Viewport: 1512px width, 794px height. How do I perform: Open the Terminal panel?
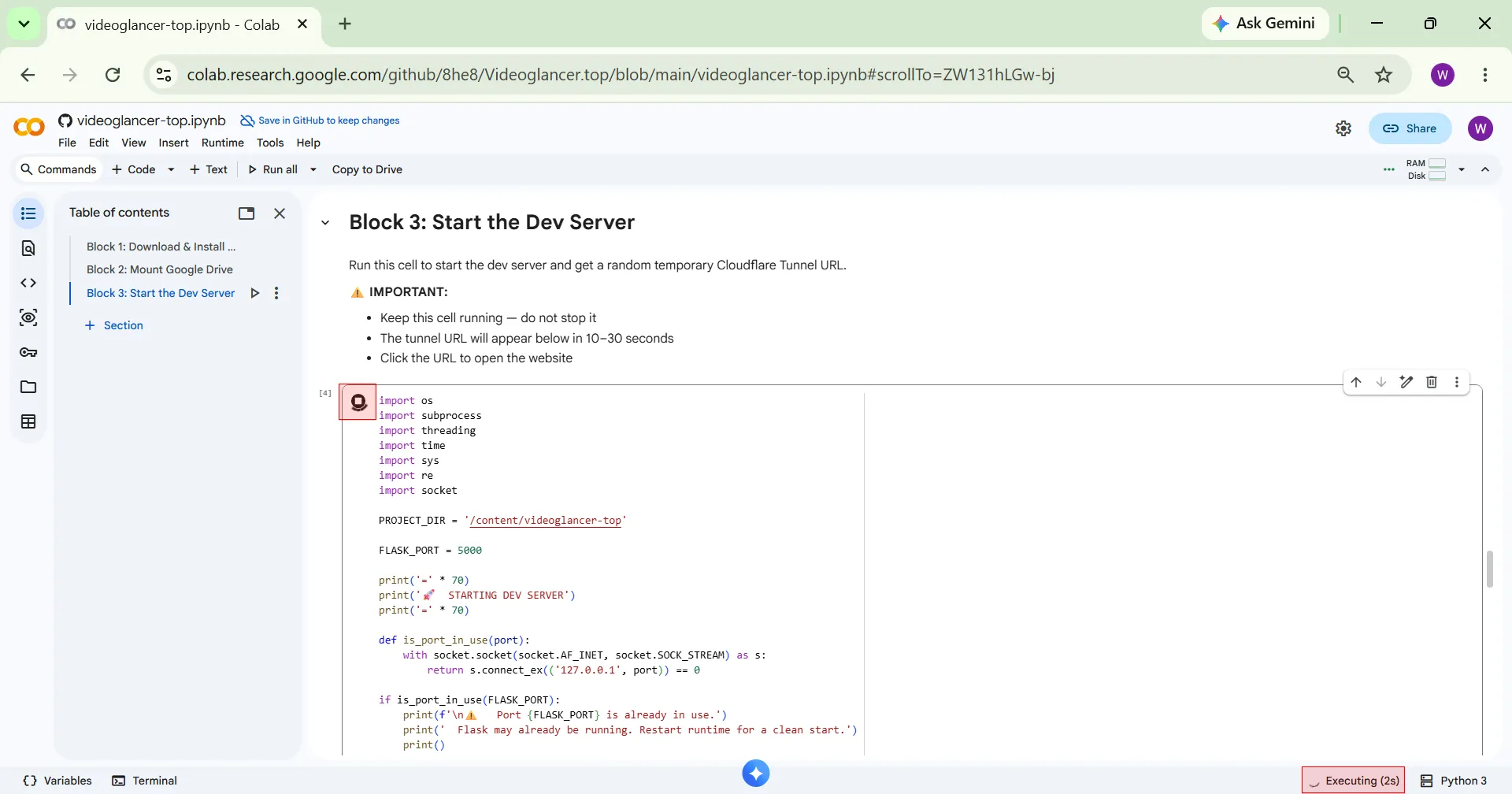point(144,781)
